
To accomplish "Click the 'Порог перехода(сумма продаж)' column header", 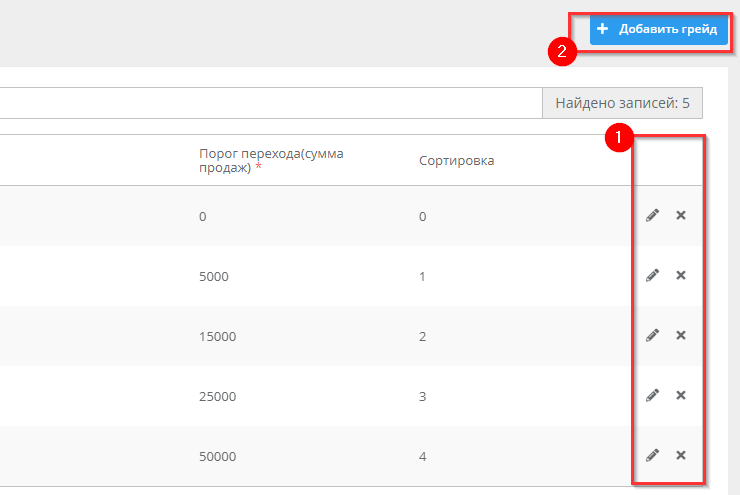I will 265,160.
